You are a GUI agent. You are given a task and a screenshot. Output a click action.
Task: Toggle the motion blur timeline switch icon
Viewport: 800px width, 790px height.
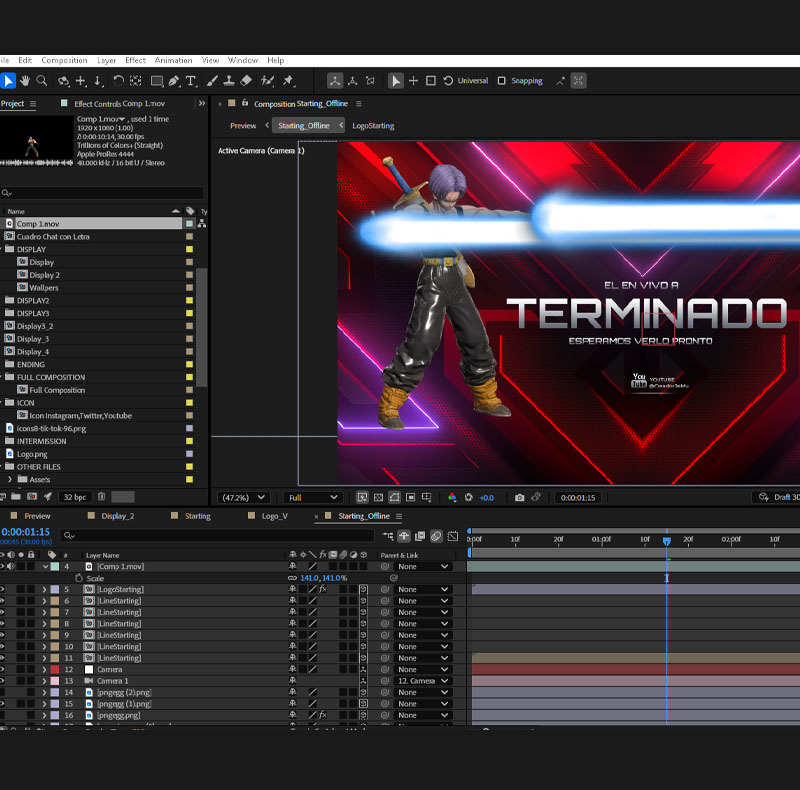pos(436,536)
